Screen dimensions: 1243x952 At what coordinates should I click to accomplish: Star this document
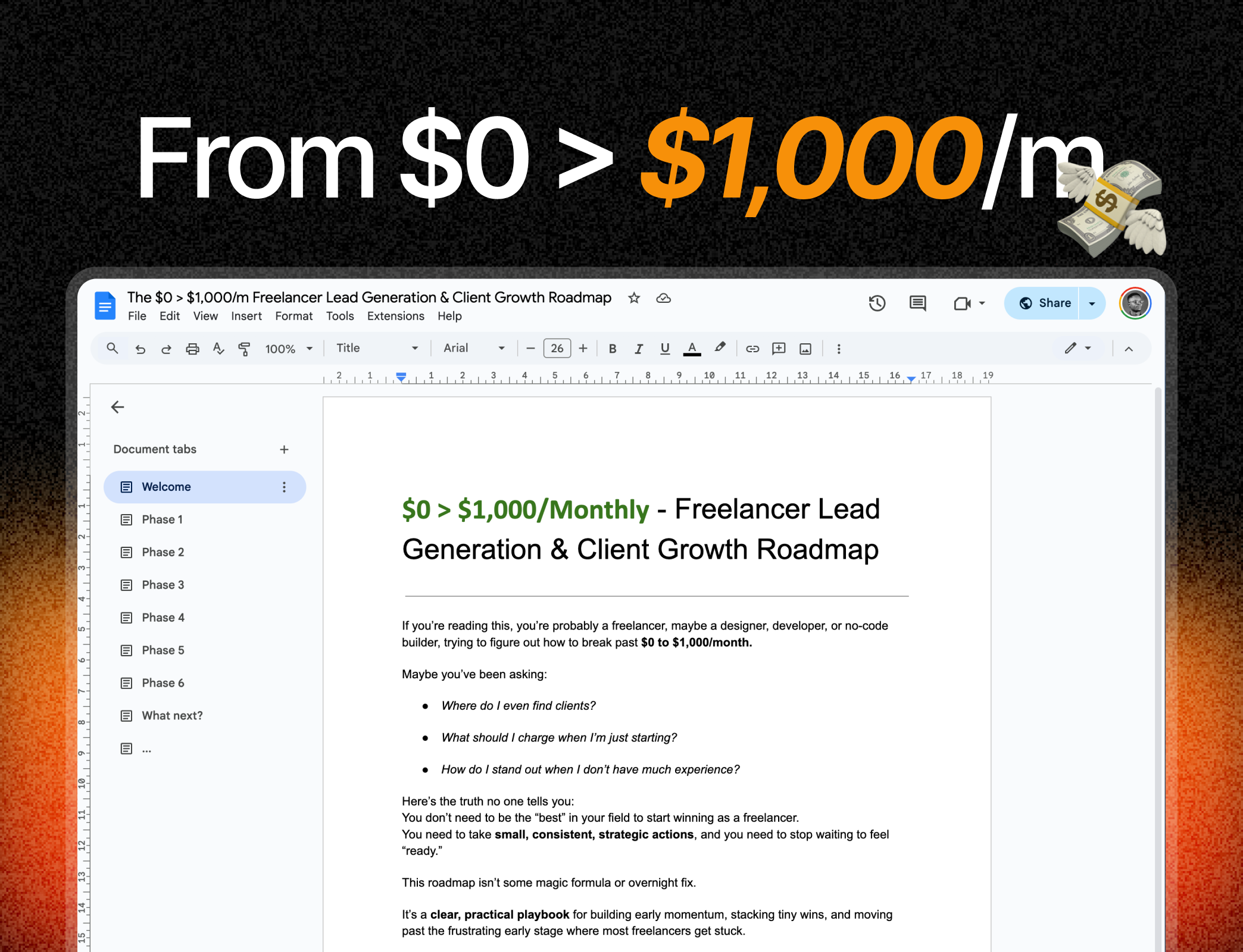click(x=634, y=298)
